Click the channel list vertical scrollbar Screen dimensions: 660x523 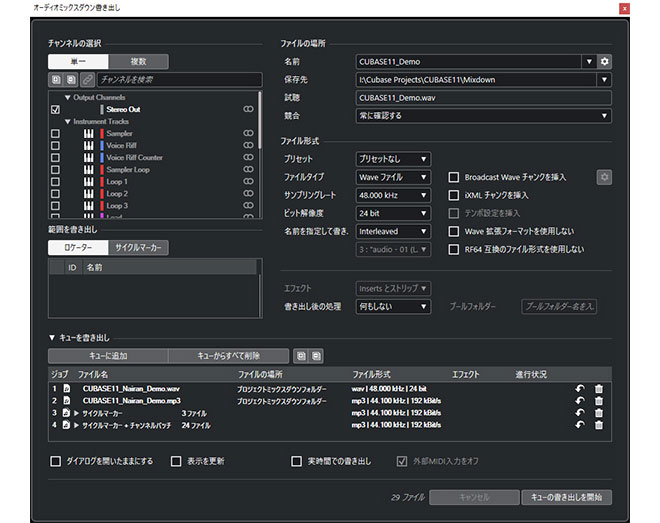point(260,120)
